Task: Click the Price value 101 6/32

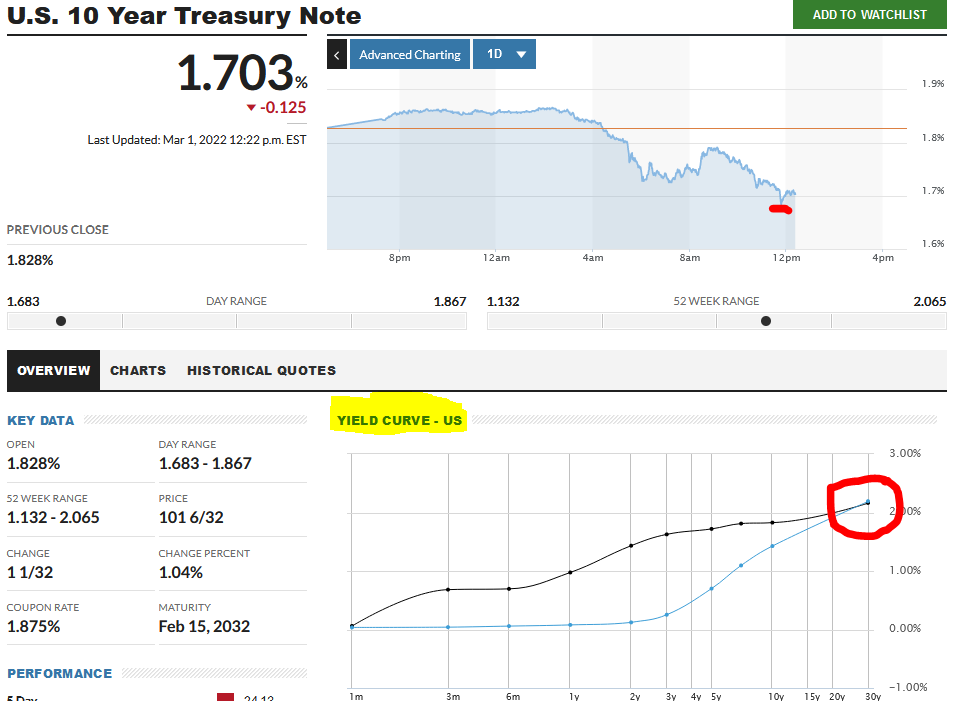Action: 191,518
